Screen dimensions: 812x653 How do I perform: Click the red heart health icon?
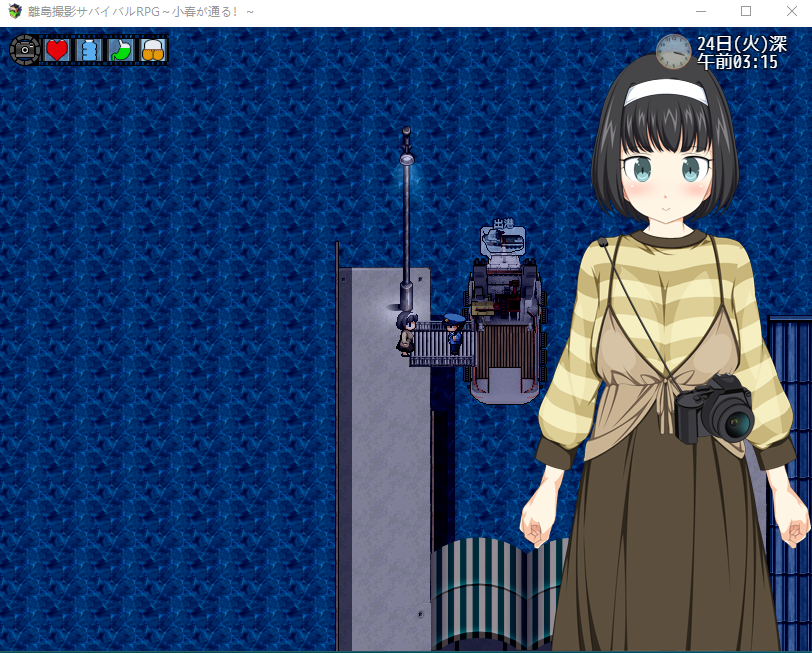[57, 50]
